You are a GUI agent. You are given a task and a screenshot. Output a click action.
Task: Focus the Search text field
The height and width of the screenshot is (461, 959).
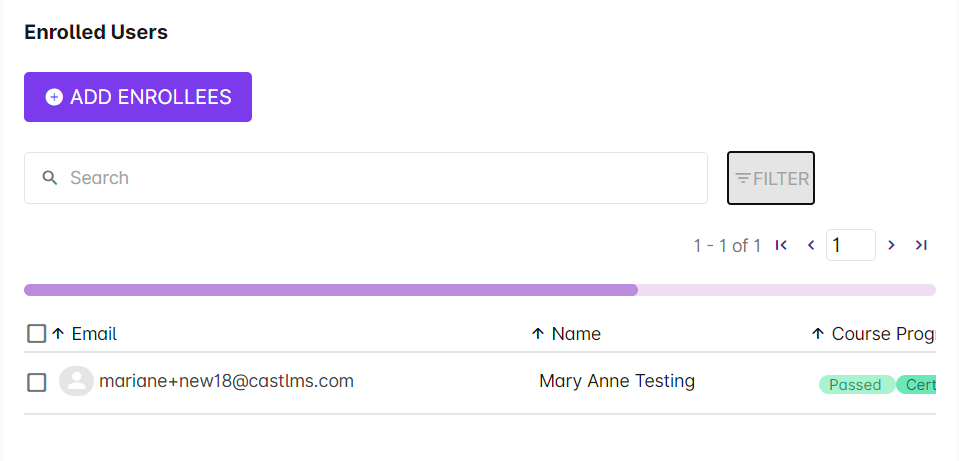pyautogui.click(x=380, y=178)
